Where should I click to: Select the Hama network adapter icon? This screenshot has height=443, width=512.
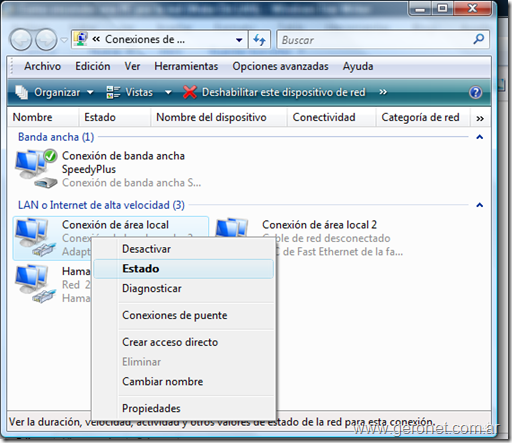(x=35, y=284)
